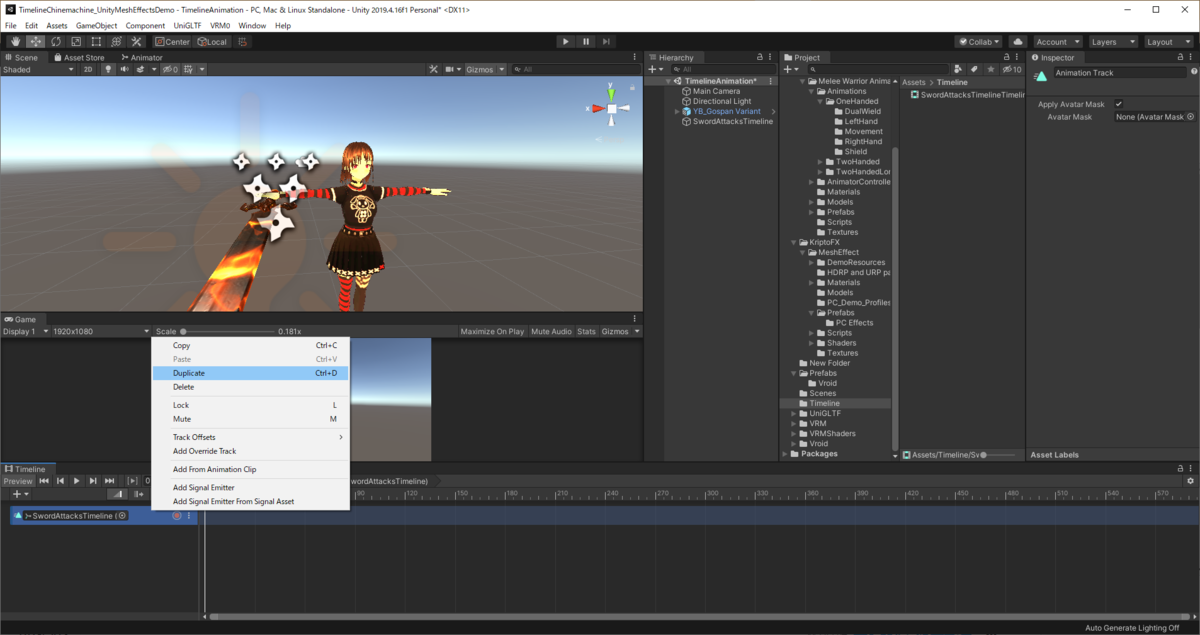The width and height of the screenshot is (1200, 635).
Task: Toggle 2D scene view mode
Action: (88, 69)
